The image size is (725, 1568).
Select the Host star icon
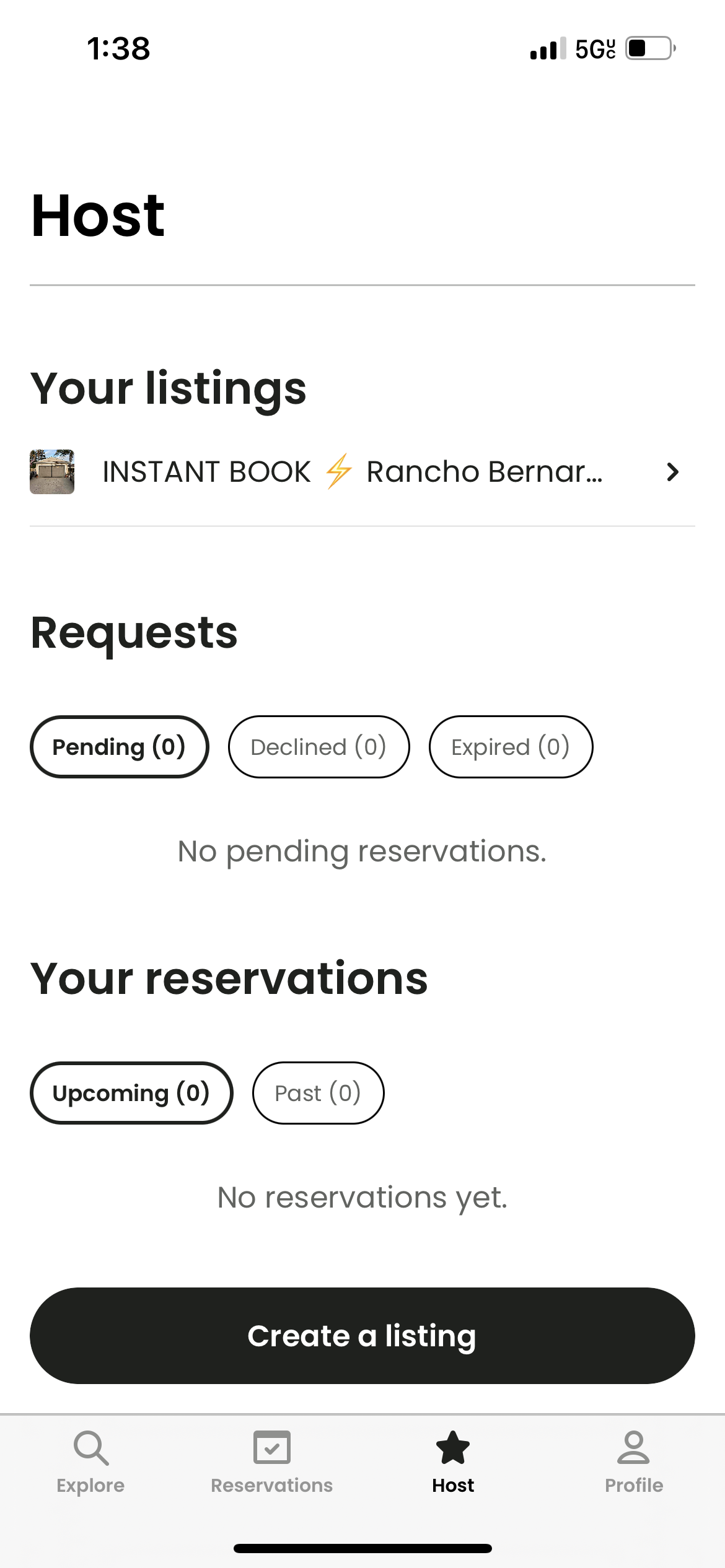[x=453, y=1447]
